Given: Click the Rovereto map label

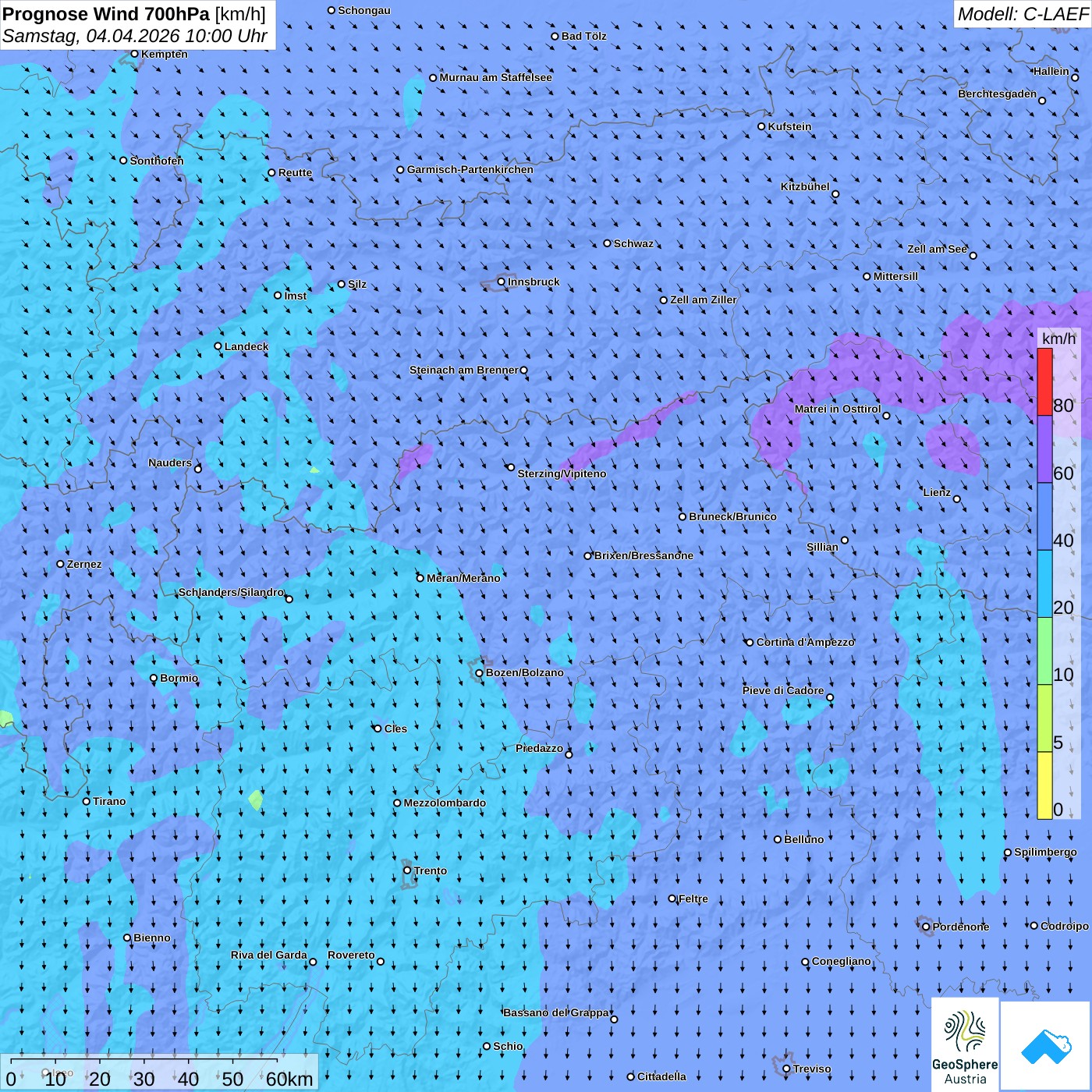Looking at the screenshot, I should point(351,955).
